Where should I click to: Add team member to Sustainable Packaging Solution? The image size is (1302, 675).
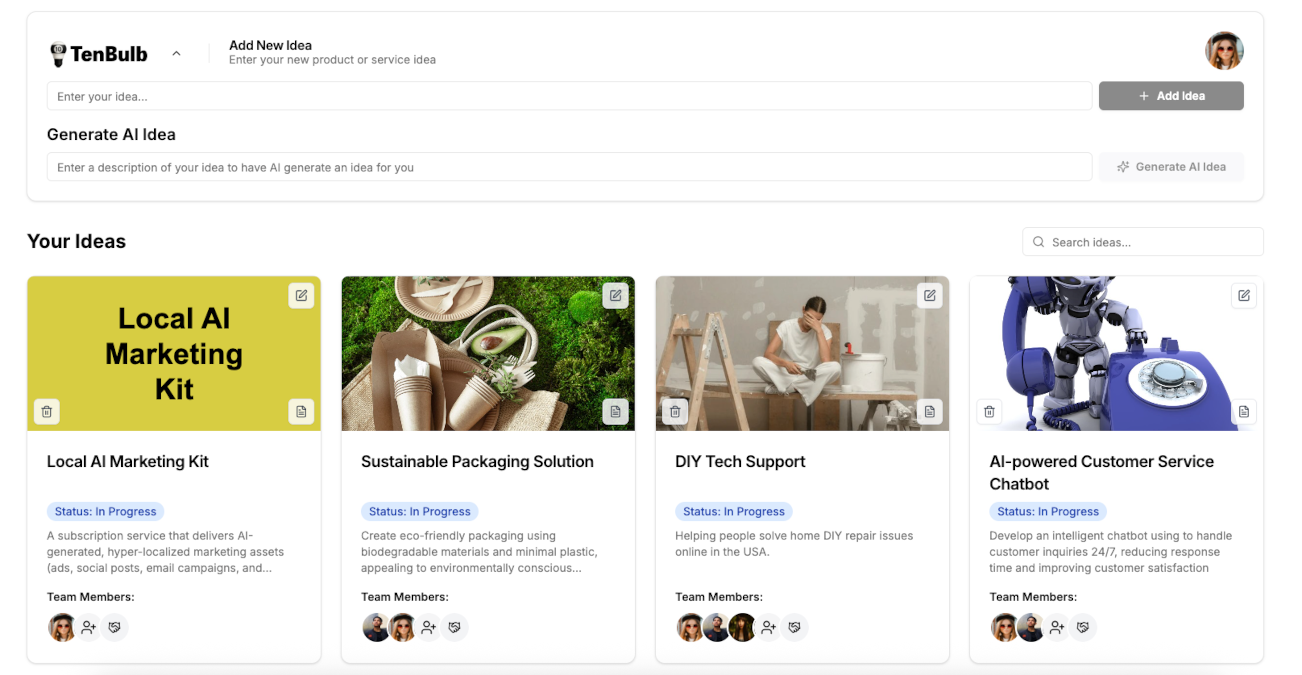tap(429, 627)
